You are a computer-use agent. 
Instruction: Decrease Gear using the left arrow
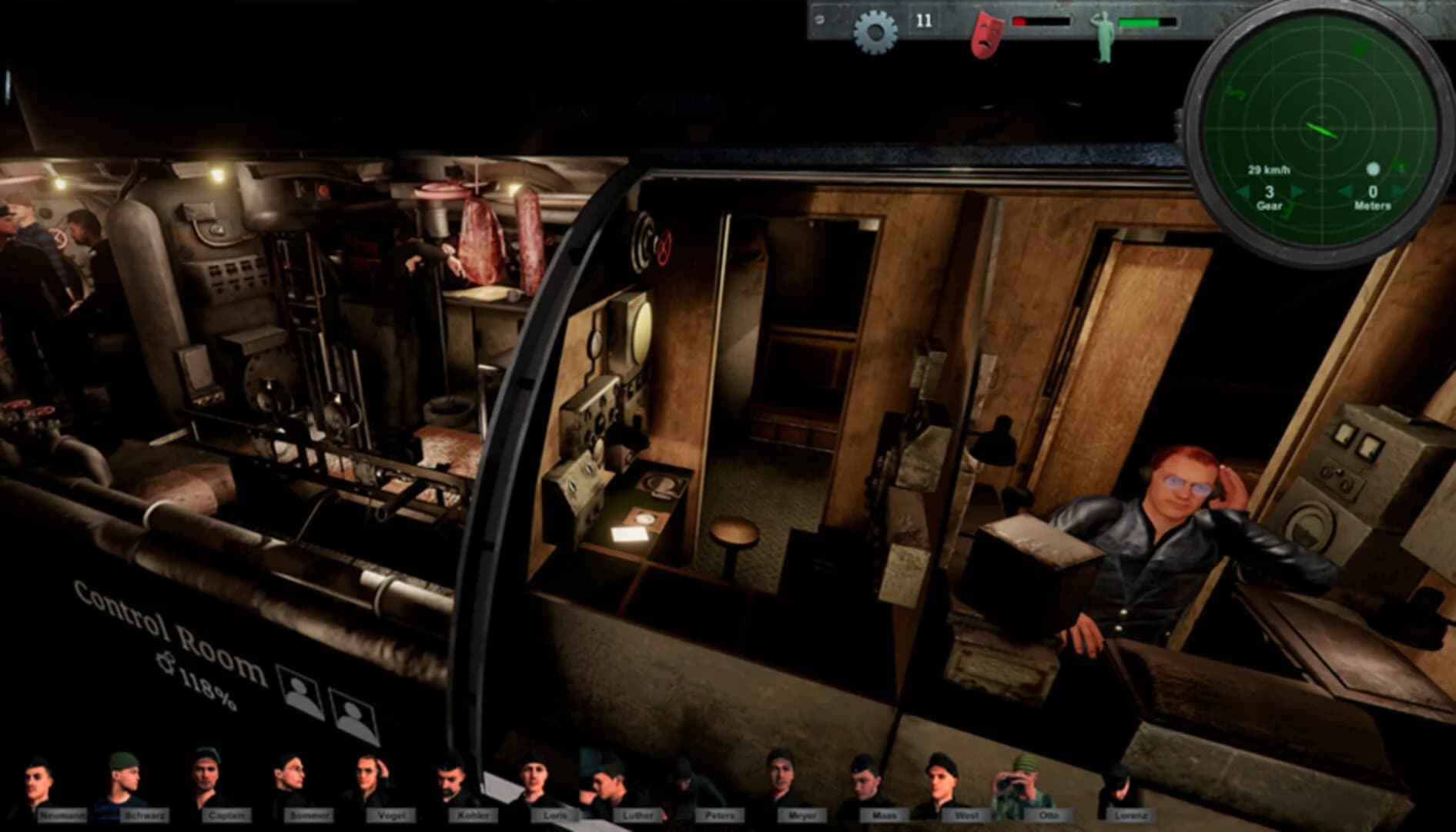tap(1242, 191)
